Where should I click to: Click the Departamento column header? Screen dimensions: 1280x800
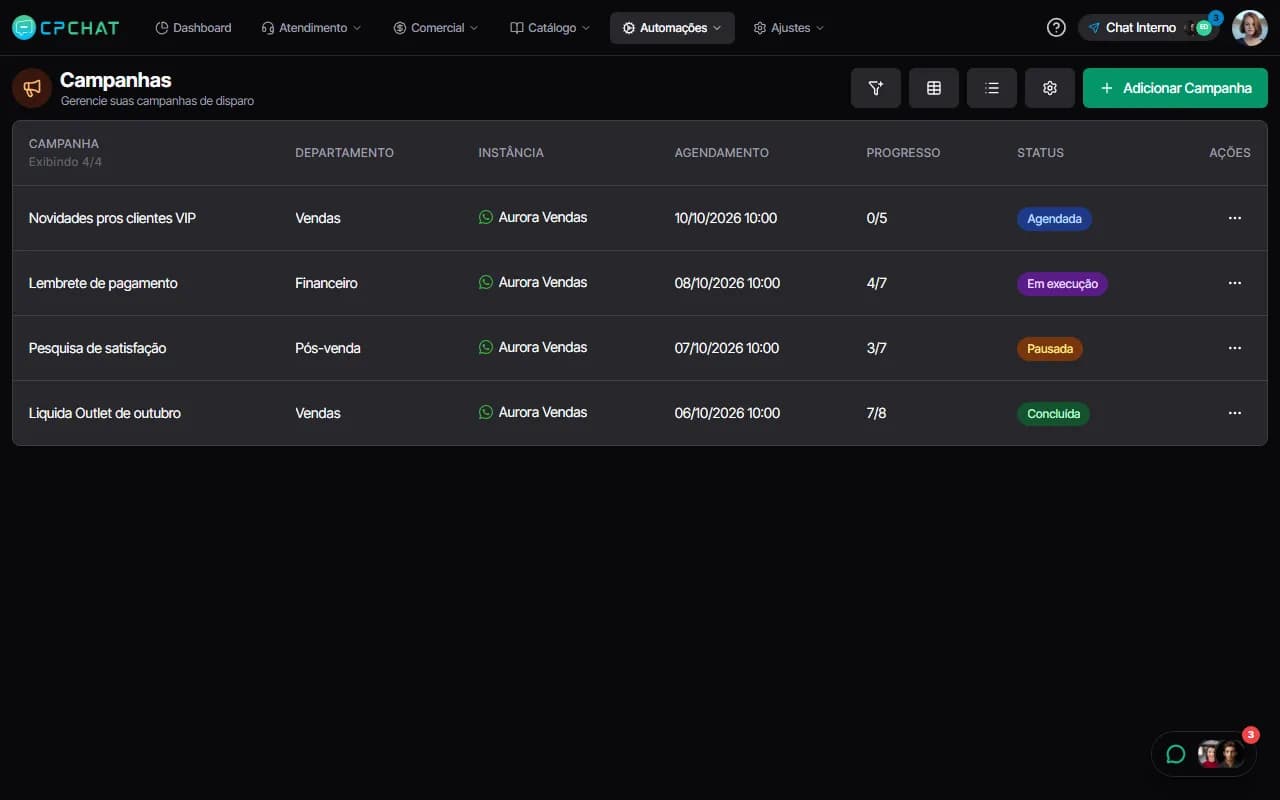[x=344, y=153]
